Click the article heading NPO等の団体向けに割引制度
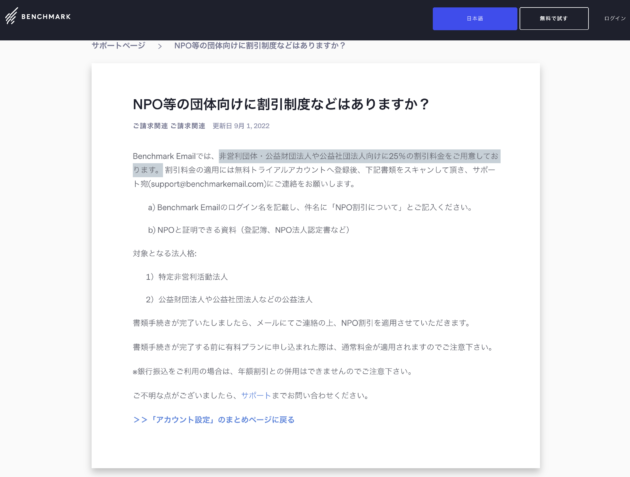This screenshot has height=477, width=630. [x=281, y=104]
